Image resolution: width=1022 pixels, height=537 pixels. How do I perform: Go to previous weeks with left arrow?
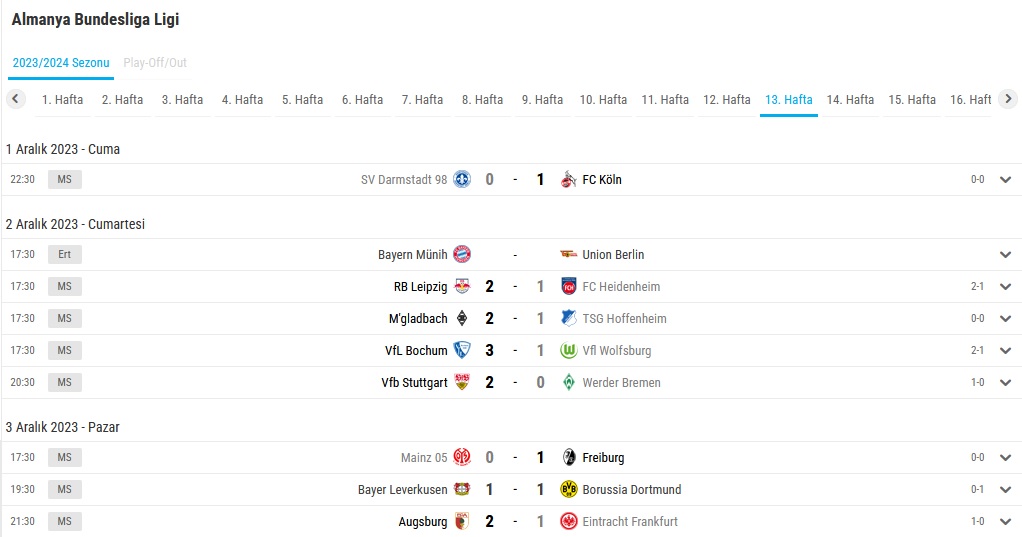click(x=16, y=99)
